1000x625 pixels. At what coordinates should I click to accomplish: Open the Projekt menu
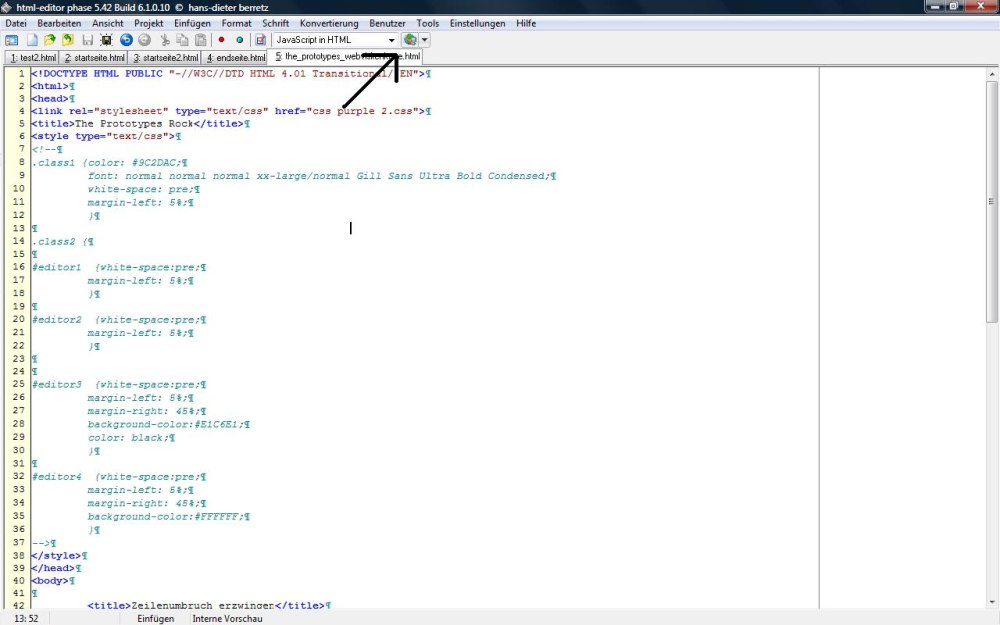tap(149, 24)
